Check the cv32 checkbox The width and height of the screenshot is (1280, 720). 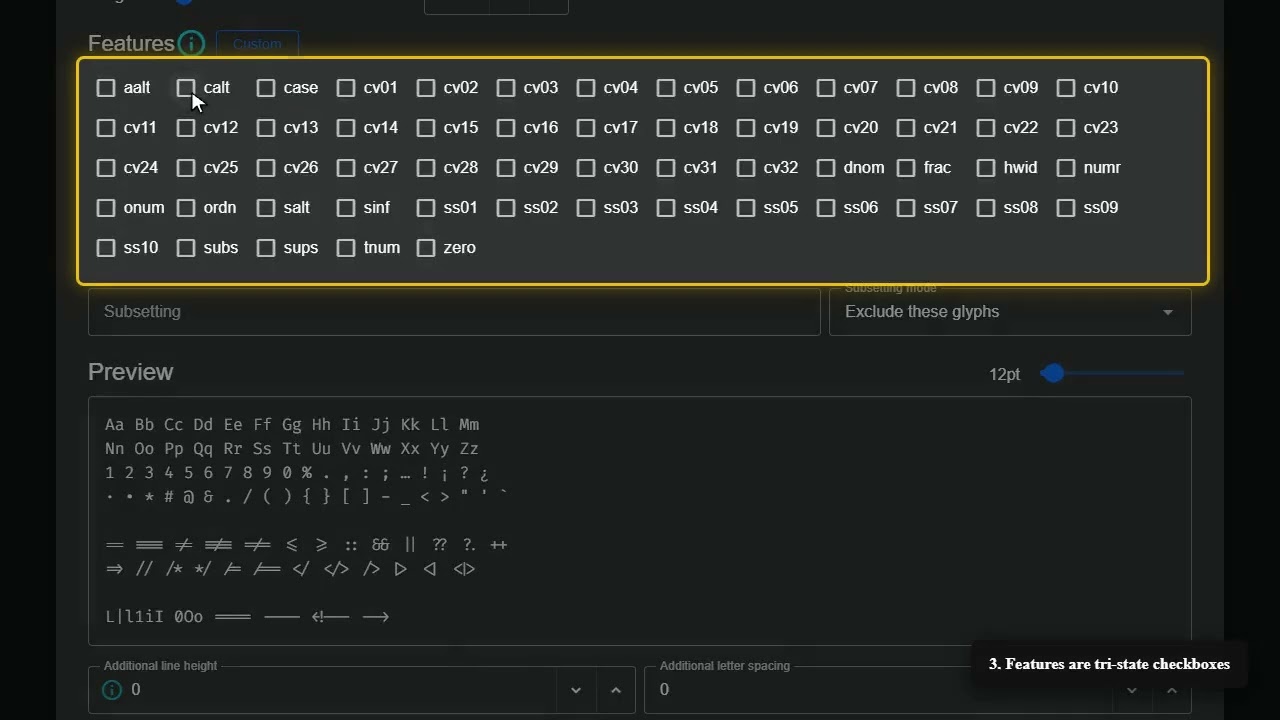(x=746, y=168)
